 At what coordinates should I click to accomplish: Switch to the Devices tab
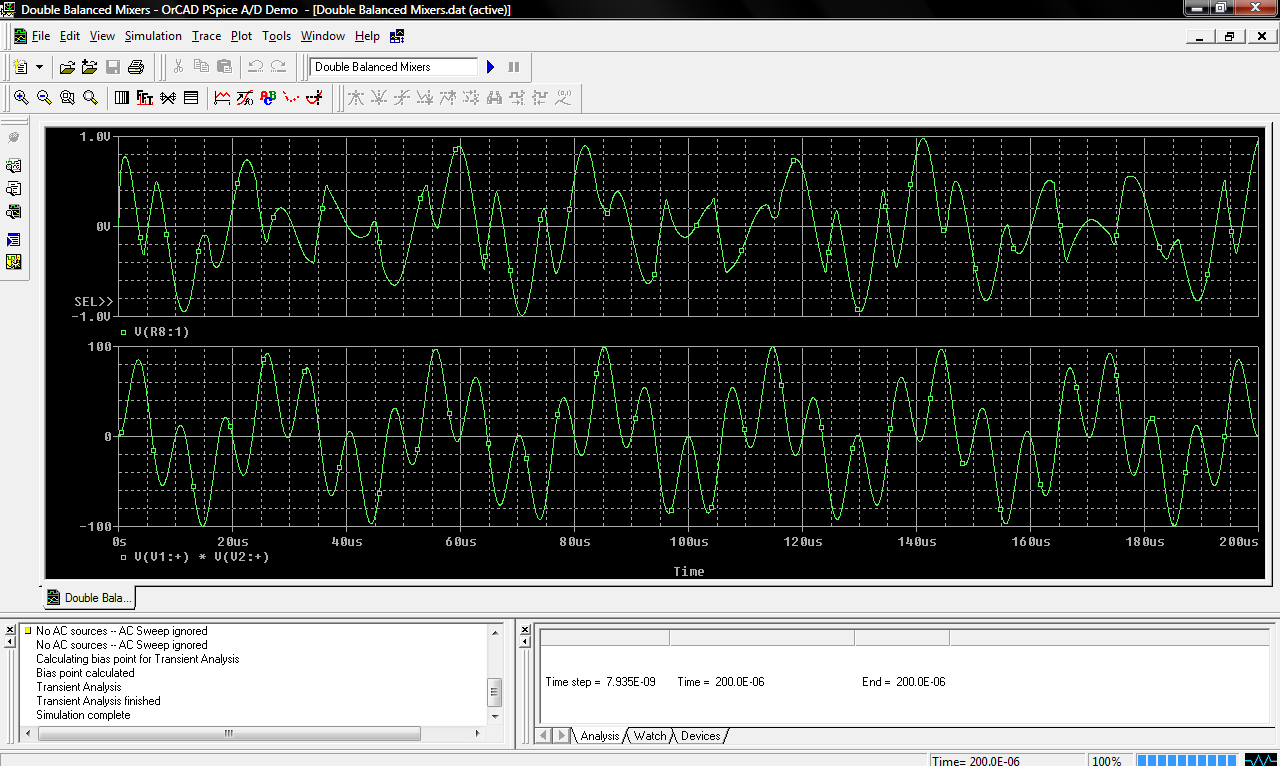[700, 736]
